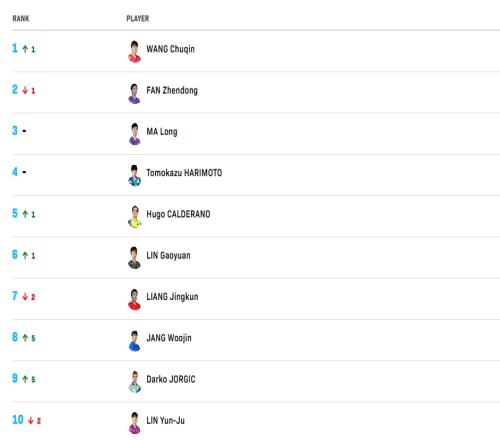The image size is (500, 440).
Task: Click the red down arrow at rank 7
Action: (x=25, y=297)
